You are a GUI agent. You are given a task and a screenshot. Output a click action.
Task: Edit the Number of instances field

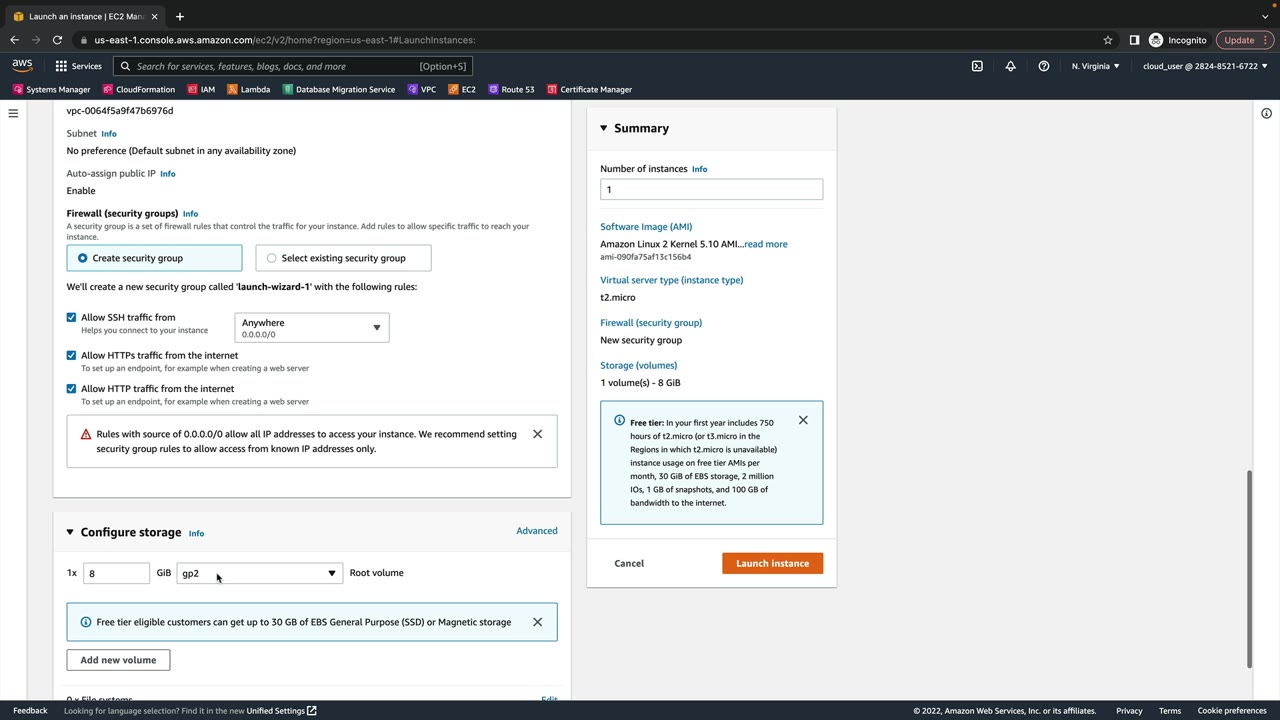712,190
